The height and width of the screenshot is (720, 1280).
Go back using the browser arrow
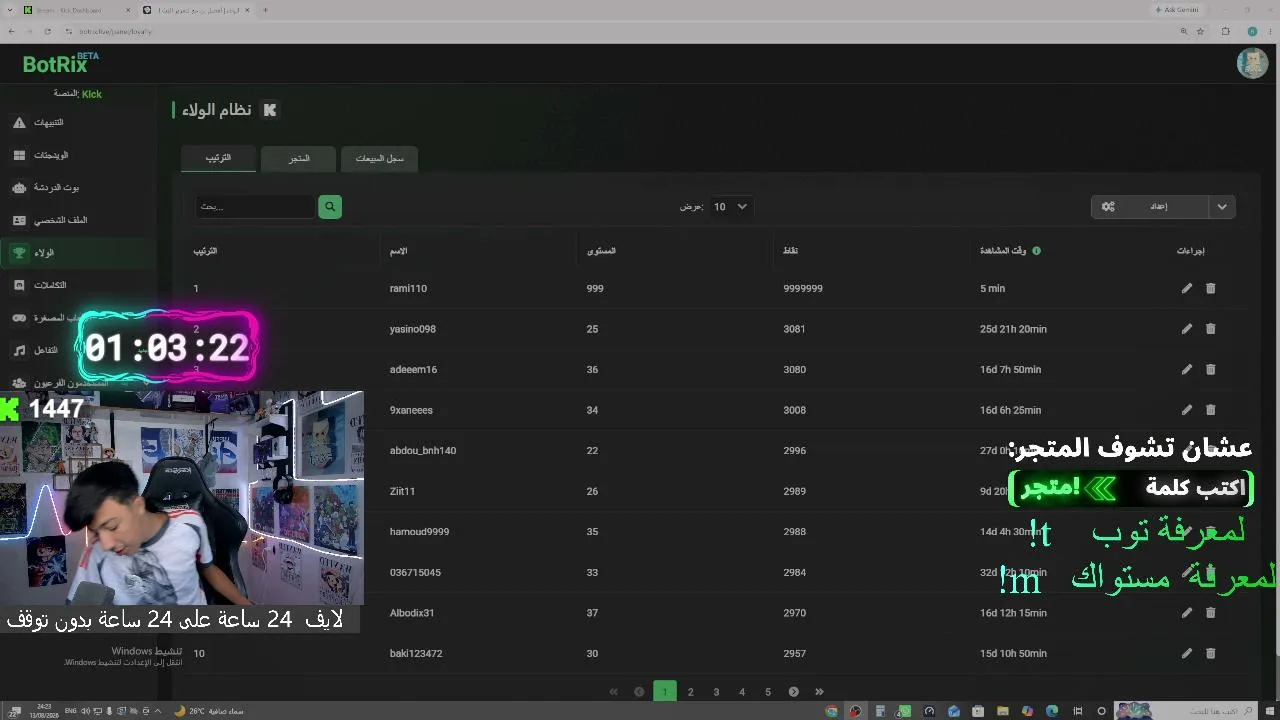[x=11, y=31]
